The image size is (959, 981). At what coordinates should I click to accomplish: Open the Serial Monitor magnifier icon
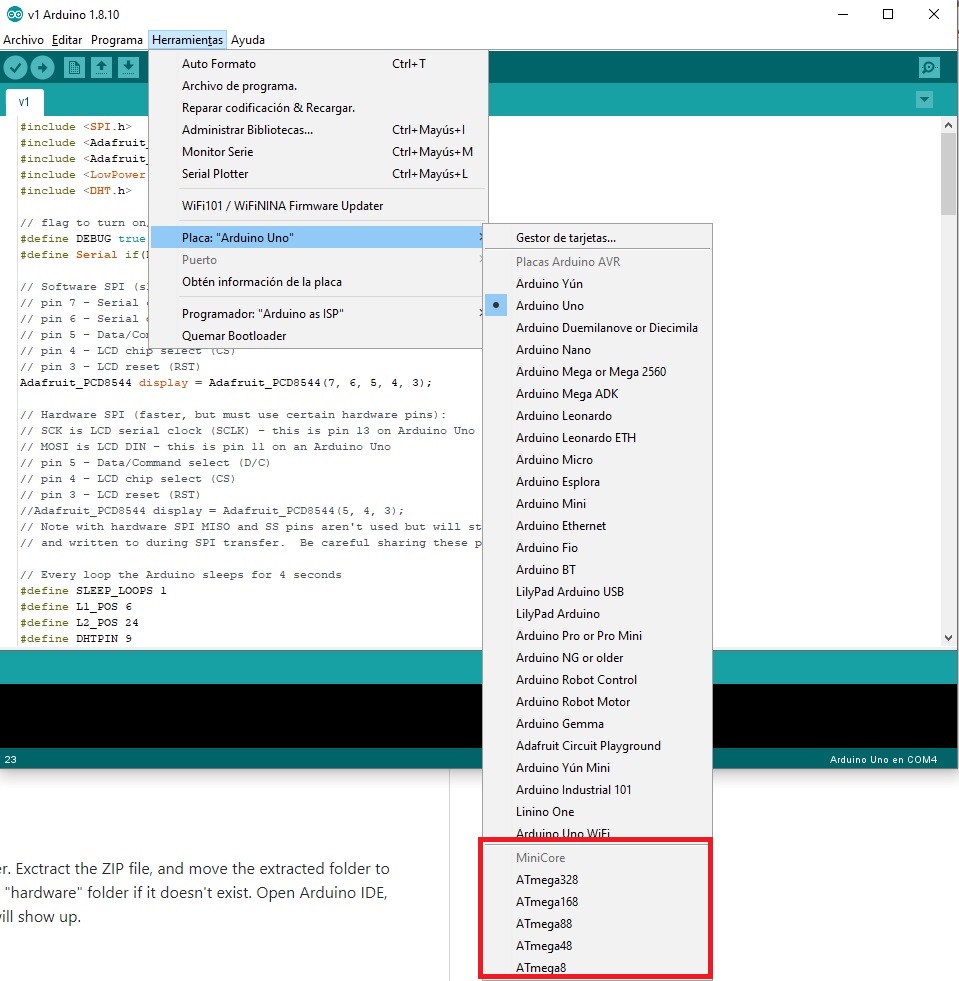tap(929, 68)
